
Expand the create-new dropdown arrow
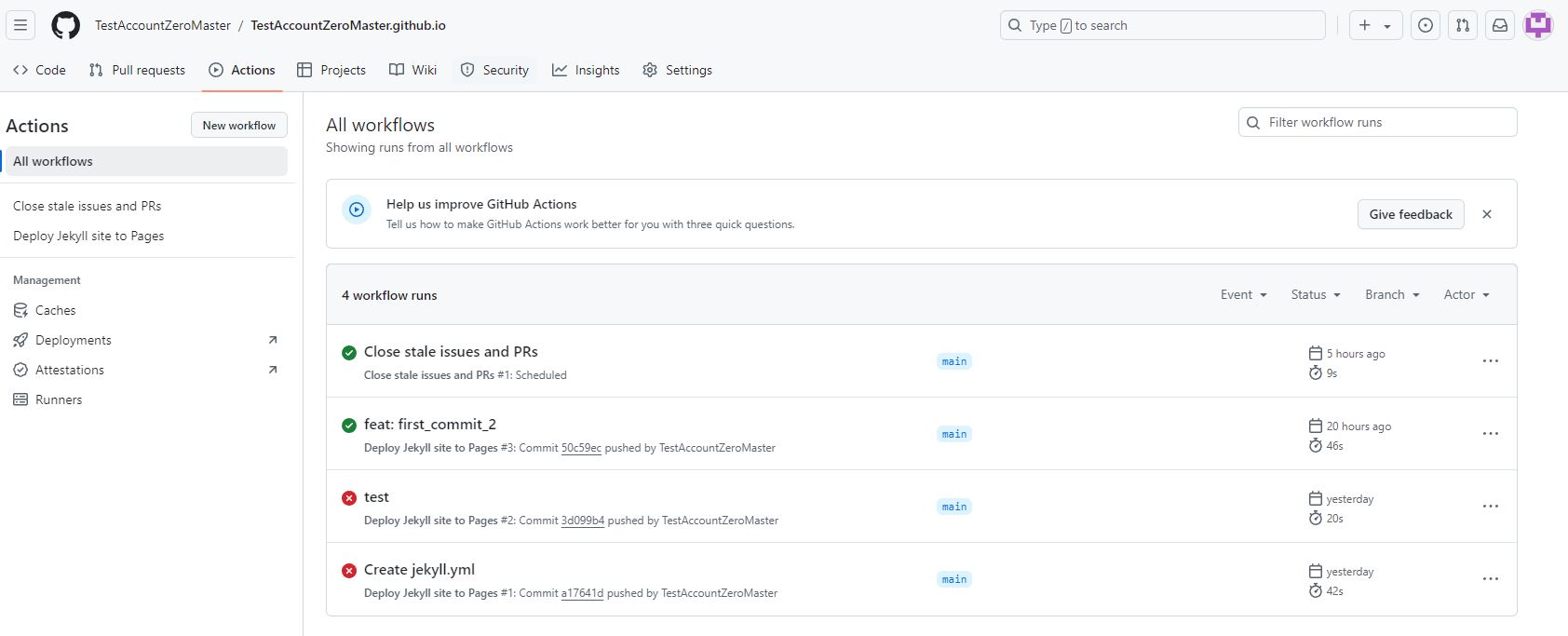click(1387, 26)
